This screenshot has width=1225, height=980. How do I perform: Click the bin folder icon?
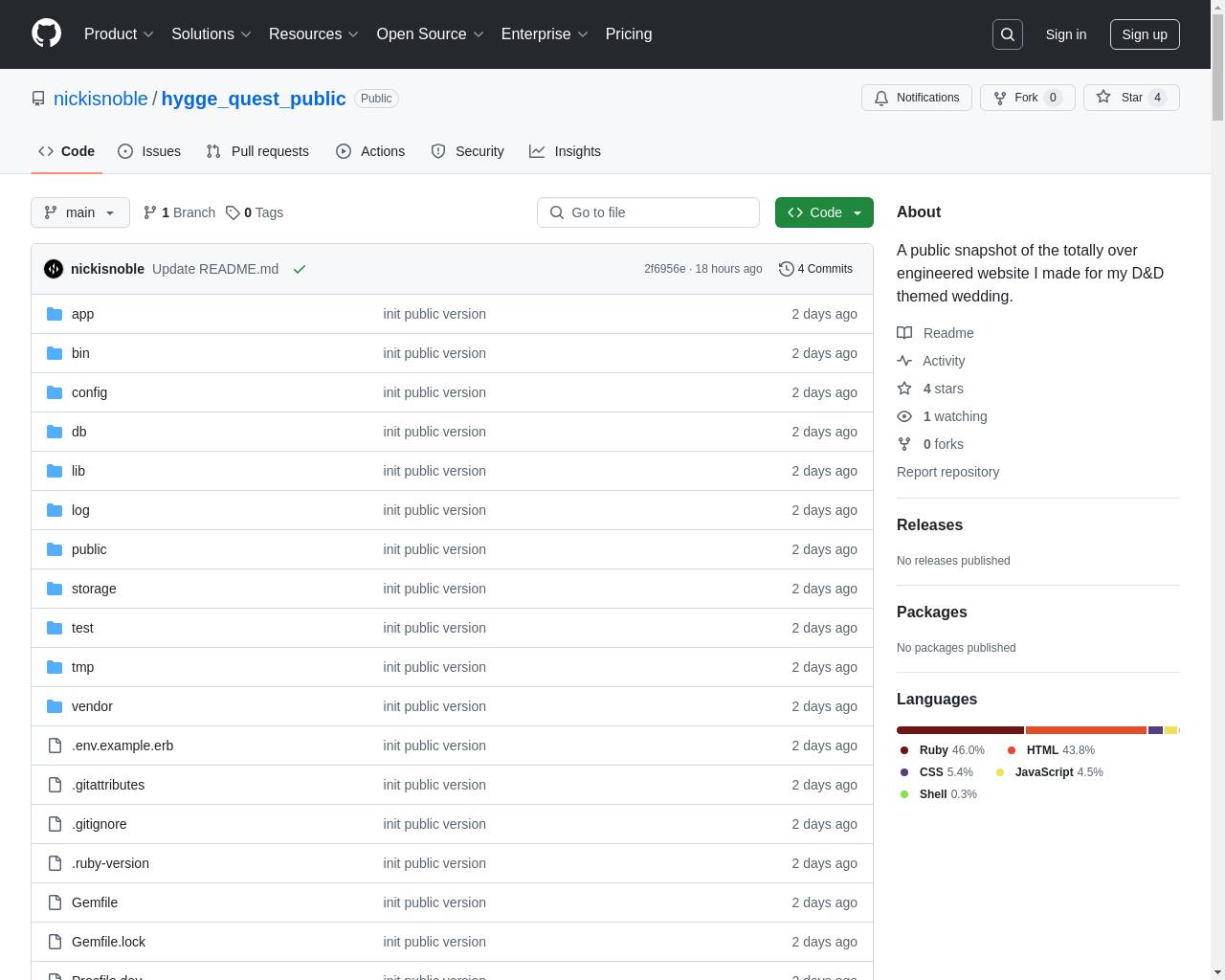[55, 353]
